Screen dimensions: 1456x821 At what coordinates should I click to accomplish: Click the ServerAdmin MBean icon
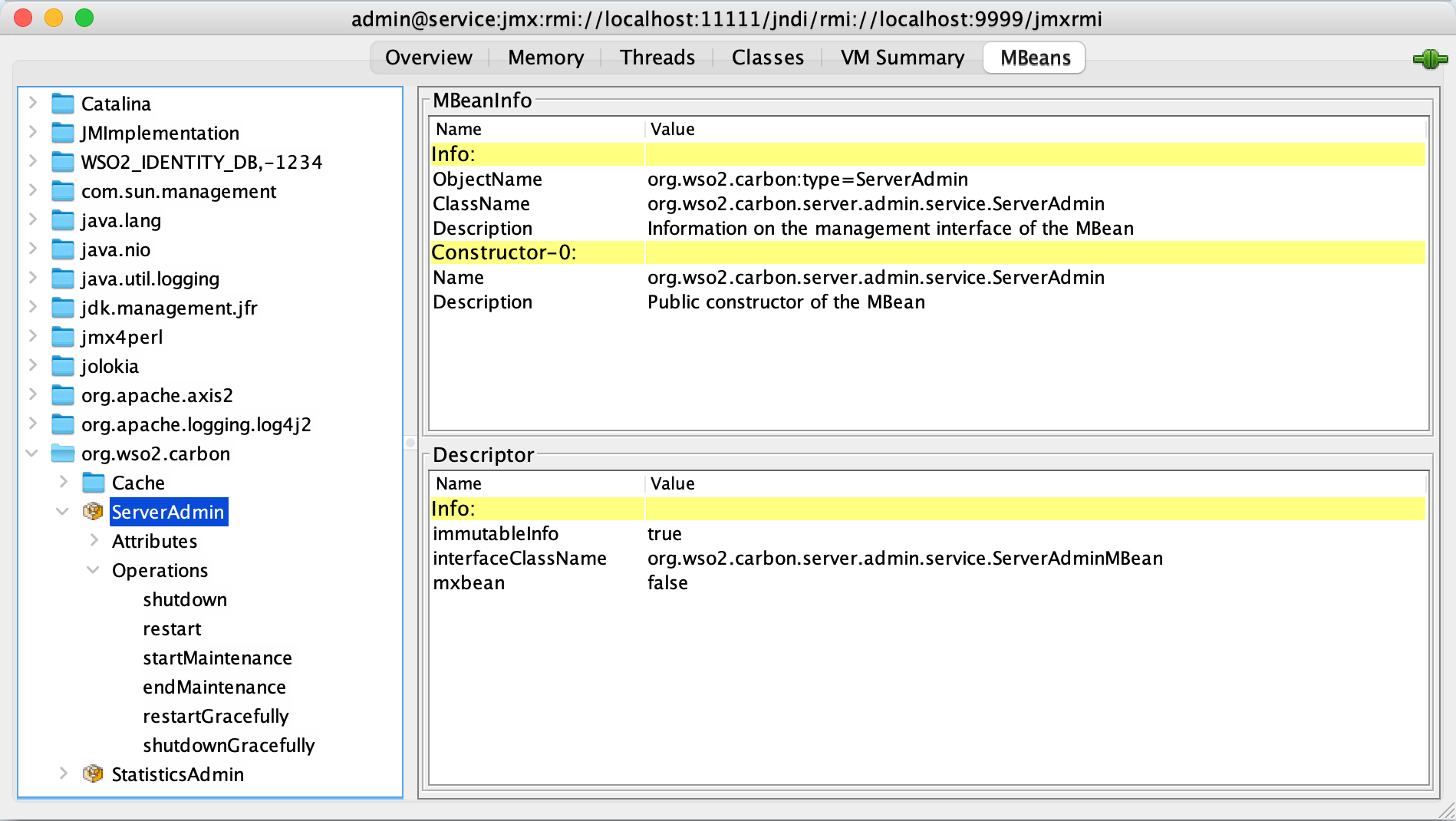click(93, 512)
